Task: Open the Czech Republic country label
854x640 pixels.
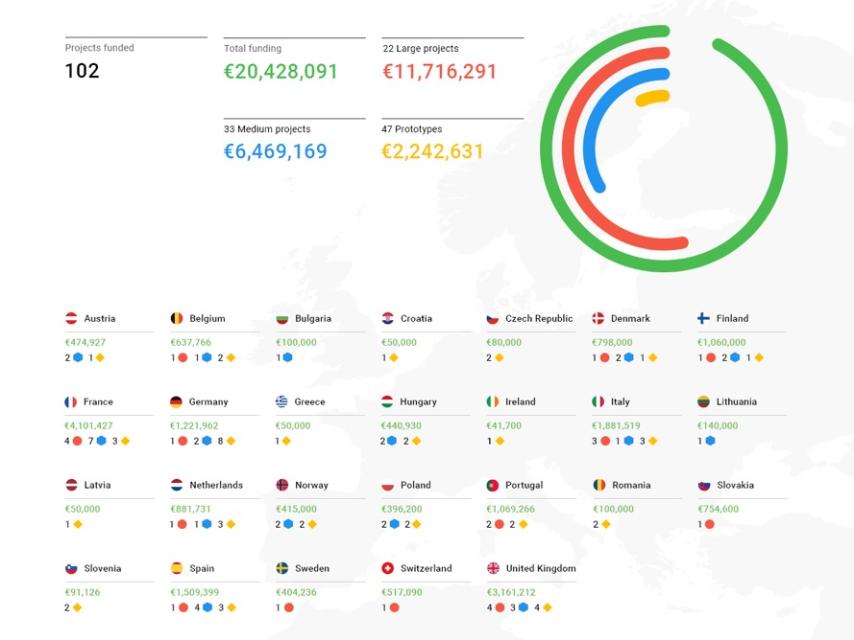Action: [x=539, y=319]
